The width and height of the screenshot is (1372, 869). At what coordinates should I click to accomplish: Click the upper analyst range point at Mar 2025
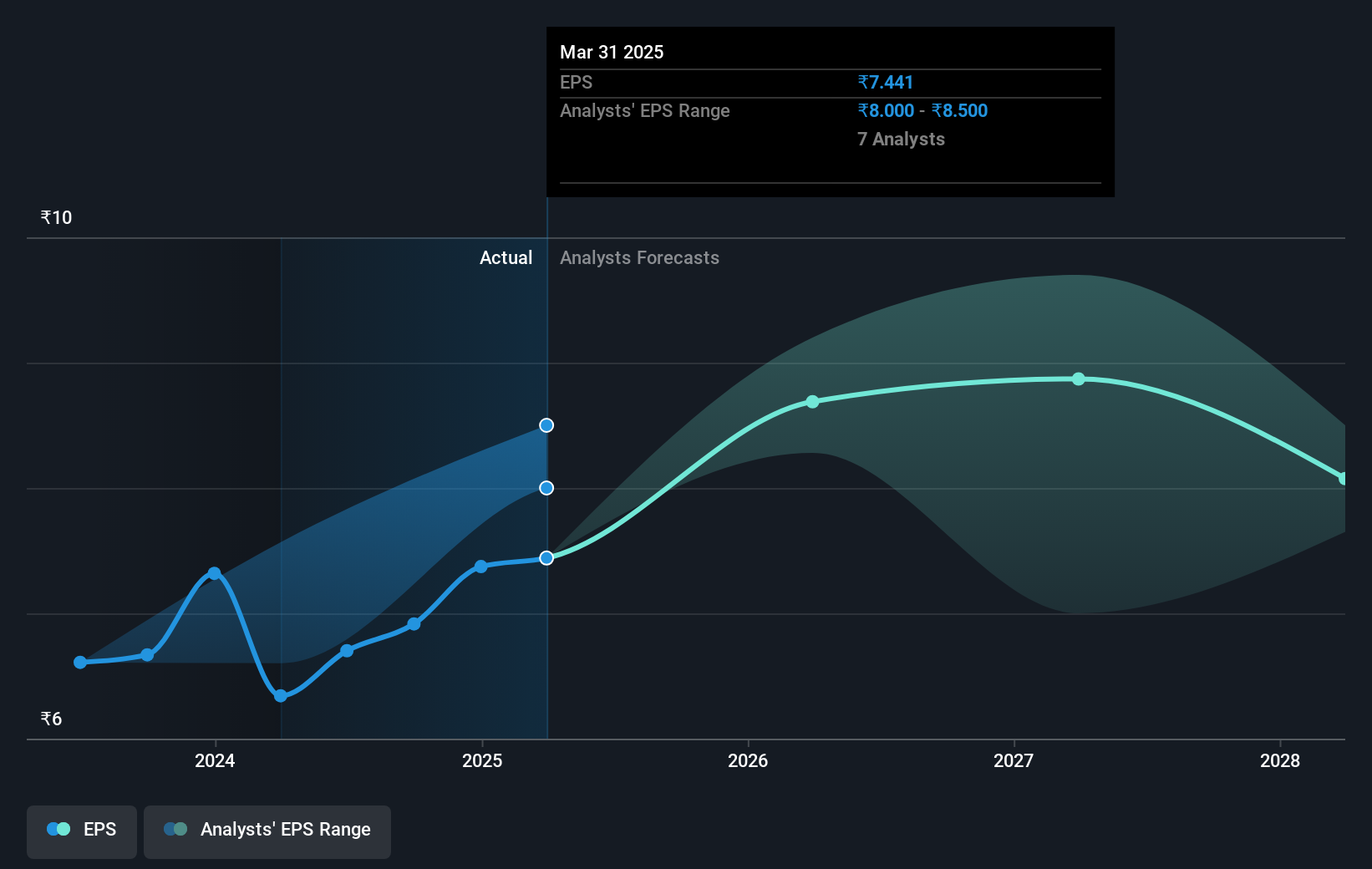point(546,425)
